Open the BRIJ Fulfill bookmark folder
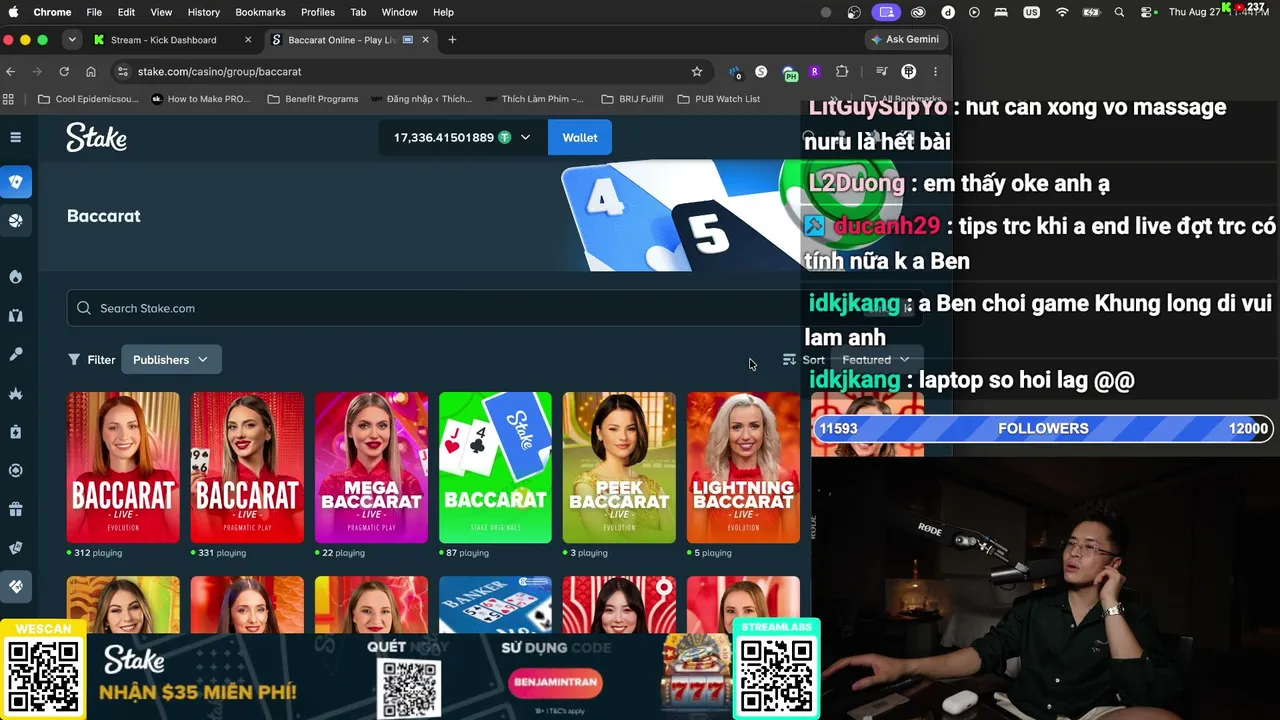This screenshot has height=720, width=1280. coord(632,99)
